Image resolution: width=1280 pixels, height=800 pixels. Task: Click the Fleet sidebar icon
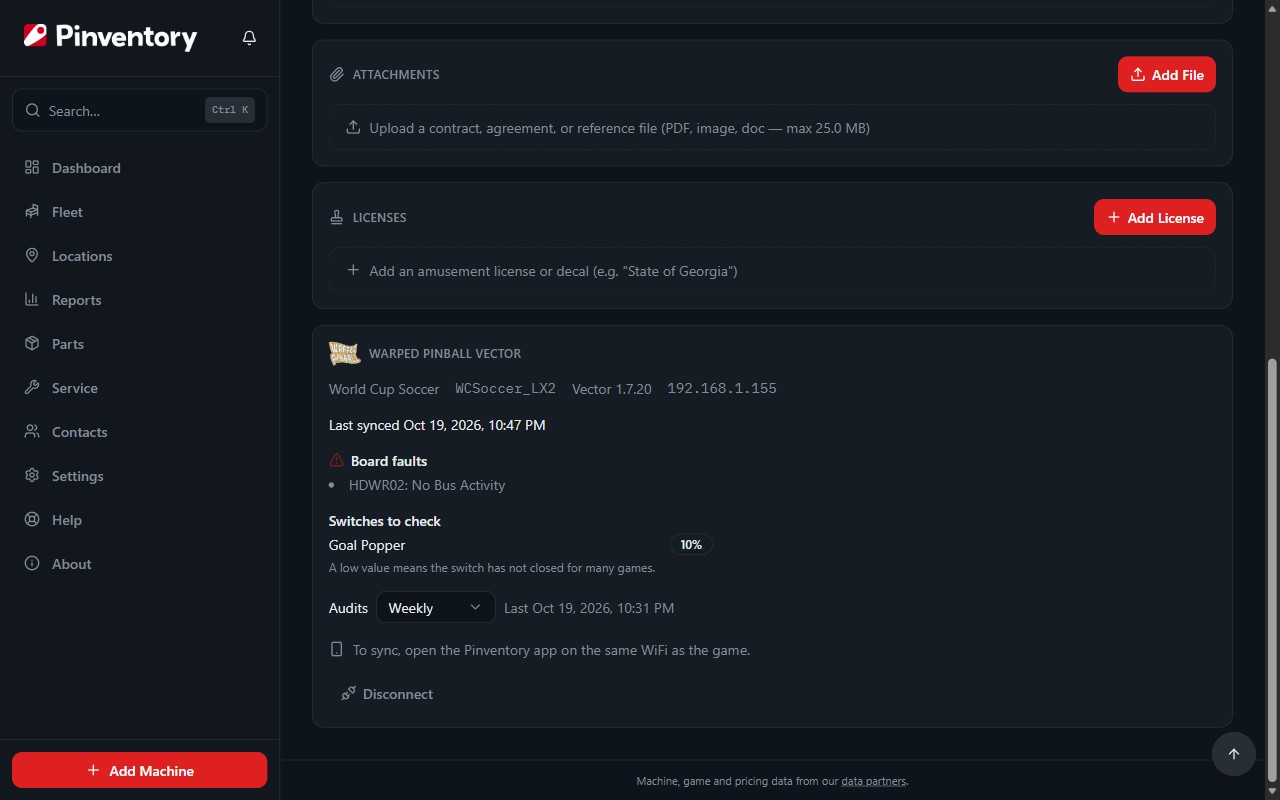[x=32, y=212]
